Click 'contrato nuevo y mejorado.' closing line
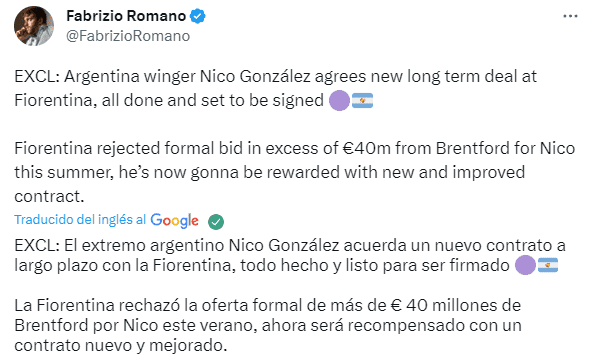The height and width of the screenshot is (363, 592). click(x=121, y=346)
